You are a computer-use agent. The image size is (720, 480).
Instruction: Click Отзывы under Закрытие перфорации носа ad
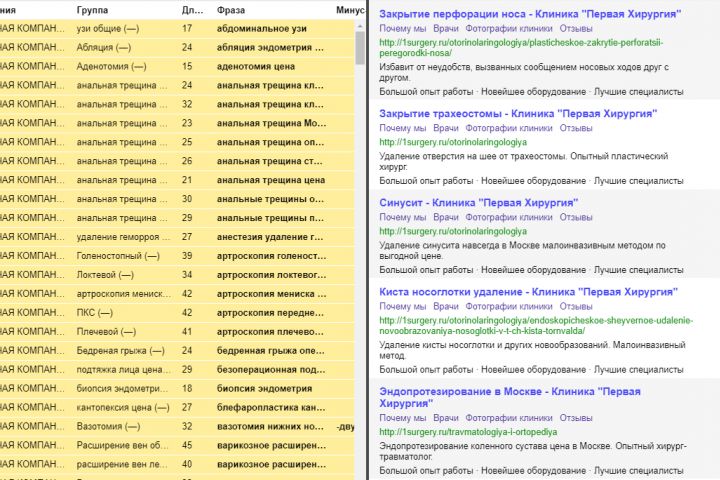point(576,28)
